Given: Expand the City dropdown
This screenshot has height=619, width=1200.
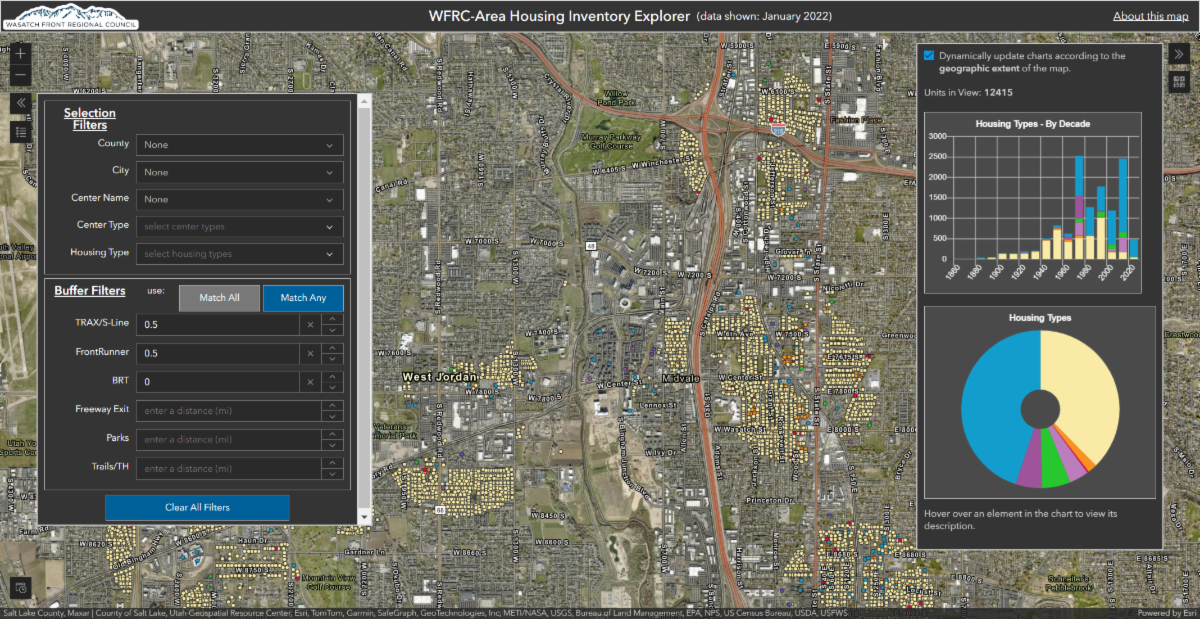Looking at the screenshot, I should click(239, 172).
